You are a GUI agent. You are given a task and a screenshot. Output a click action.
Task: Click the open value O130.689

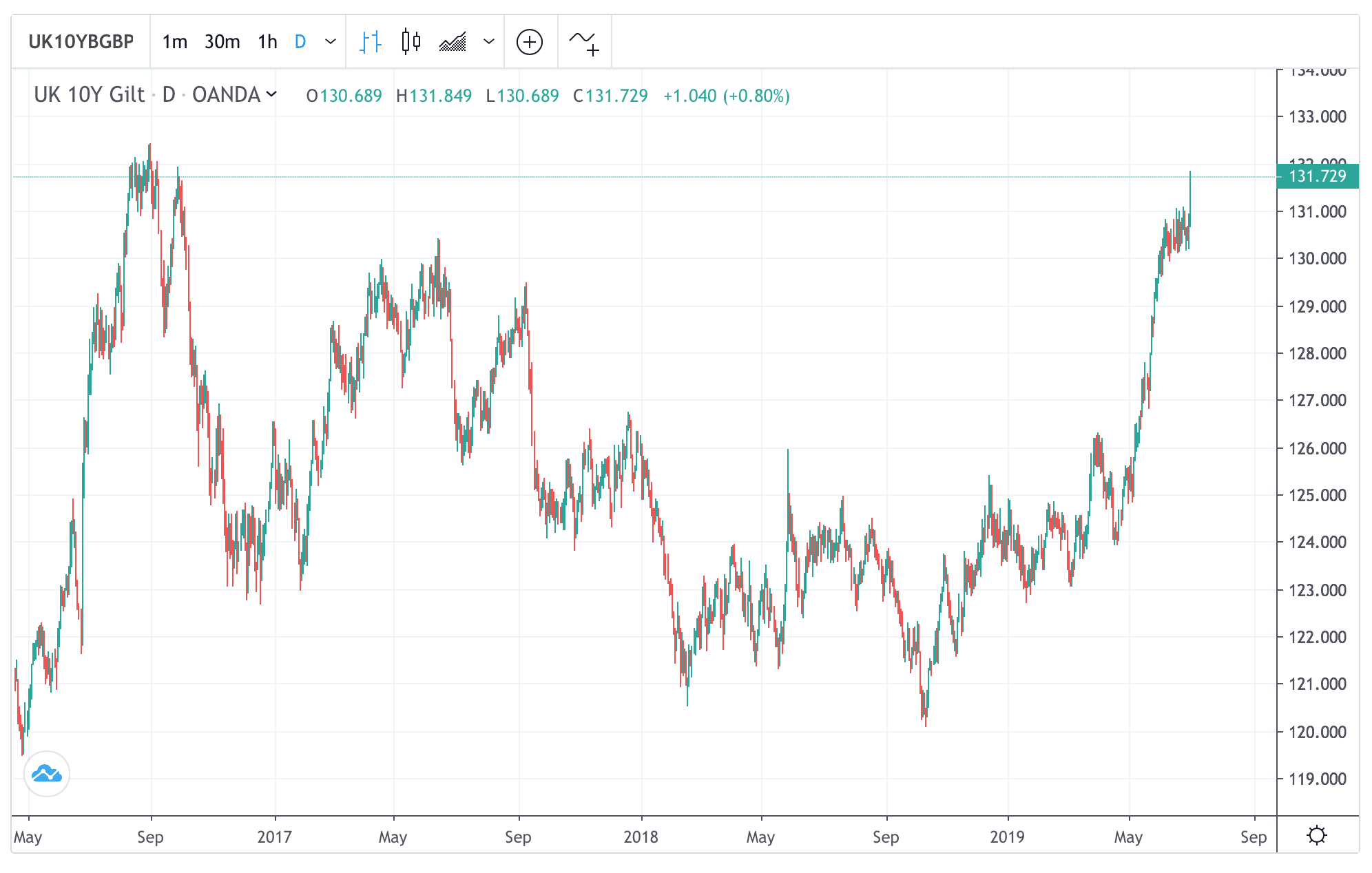(x=344, y=96)
